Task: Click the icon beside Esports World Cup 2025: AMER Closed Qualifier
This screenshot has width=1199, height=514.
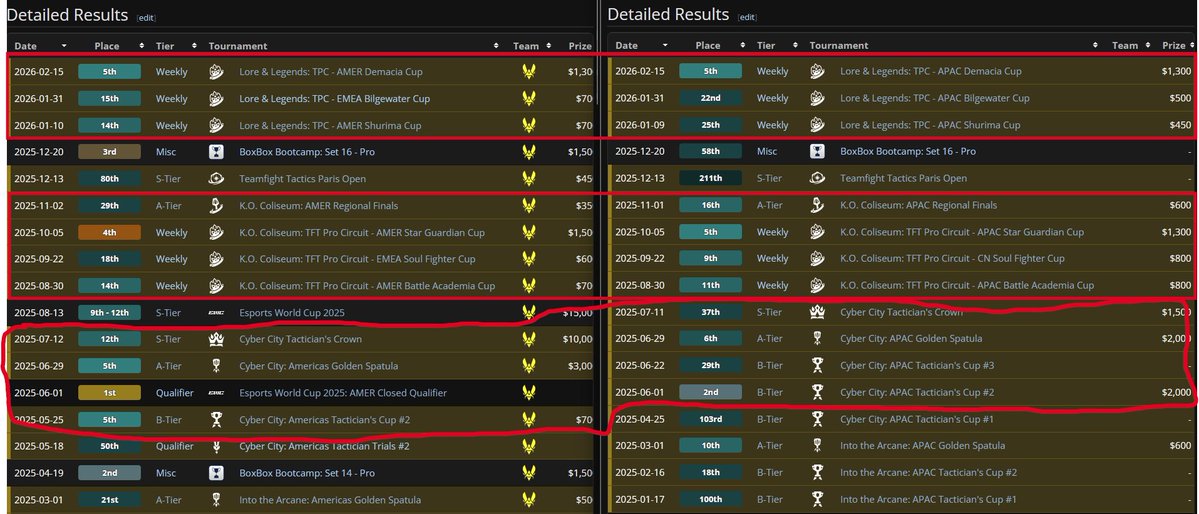Action: tap(216, 392)
